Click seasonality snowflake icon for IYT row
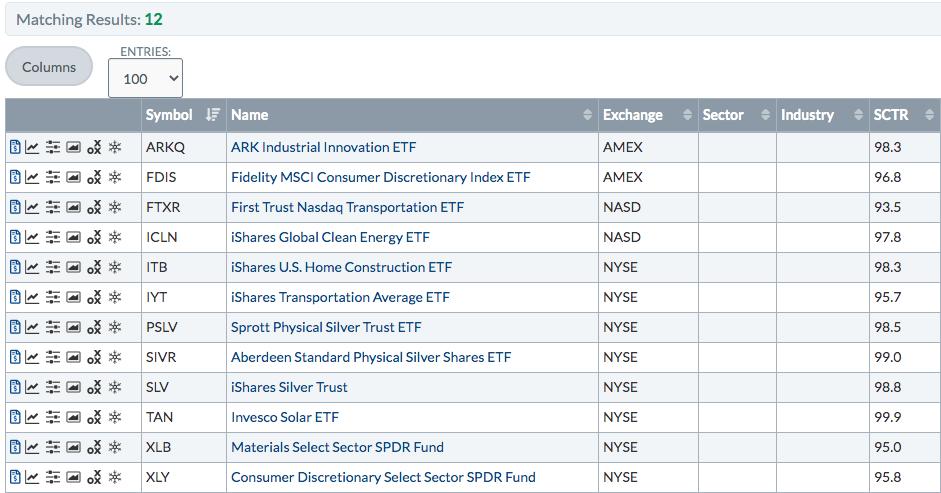 pyautogui.click(x=114, y=297)
